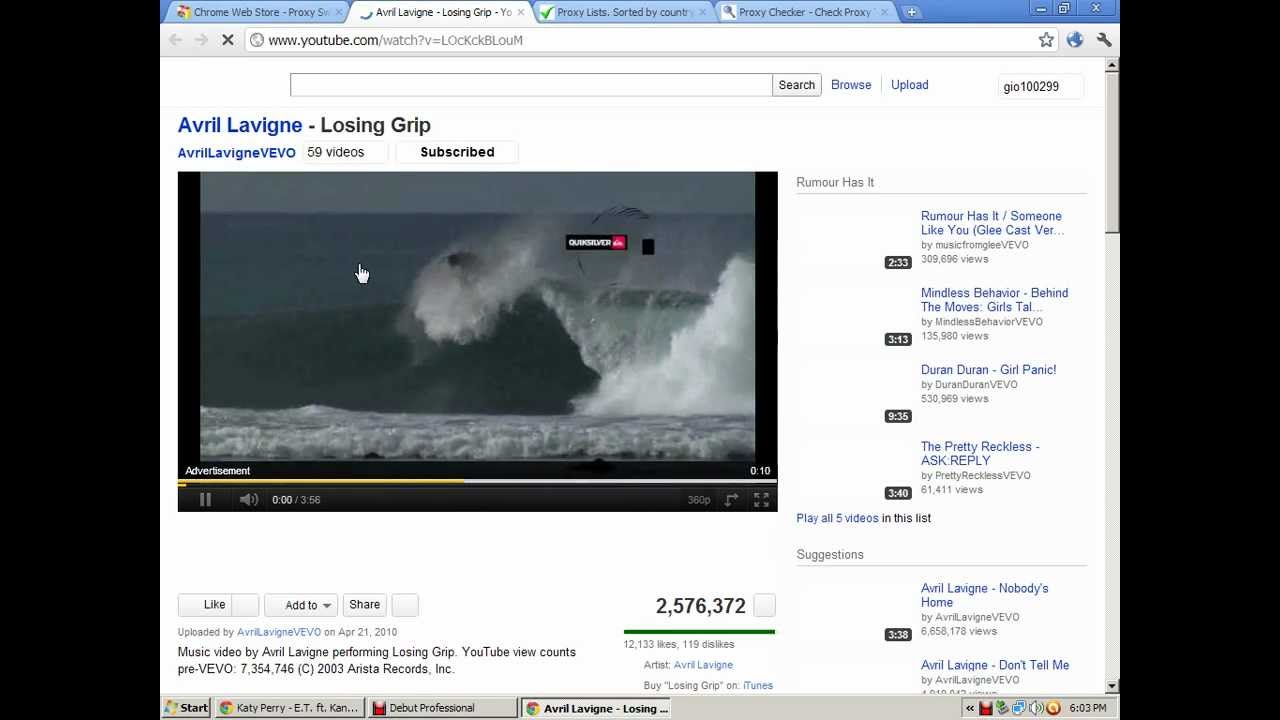Switch to the Proxy Checker tab
The width and height of the screenshot is (1280, 720).
point(804,12)
